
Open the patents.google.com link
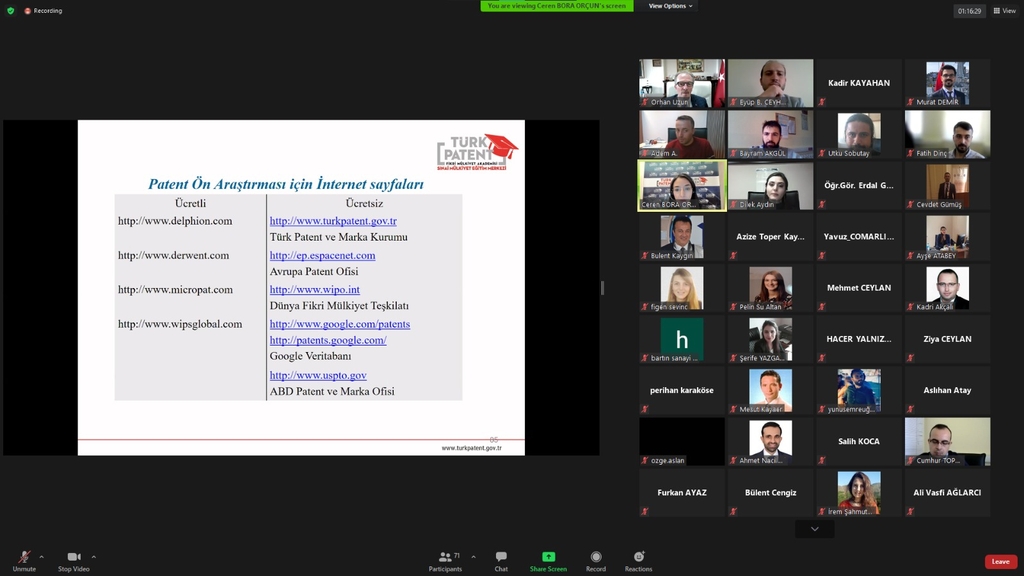[x=328, y=340]
